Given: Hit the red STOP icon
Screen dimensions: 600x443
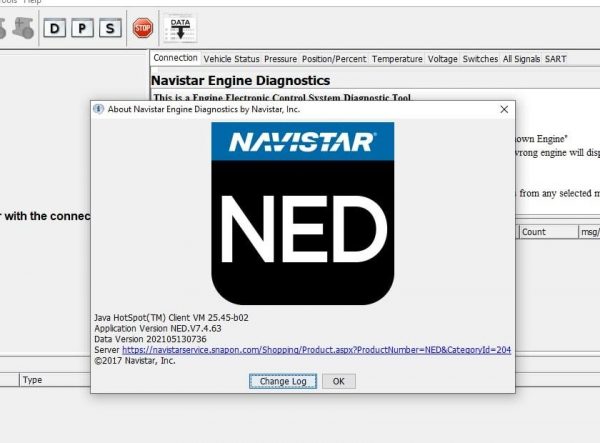Looking at the screenshot, I should [143, 28].
